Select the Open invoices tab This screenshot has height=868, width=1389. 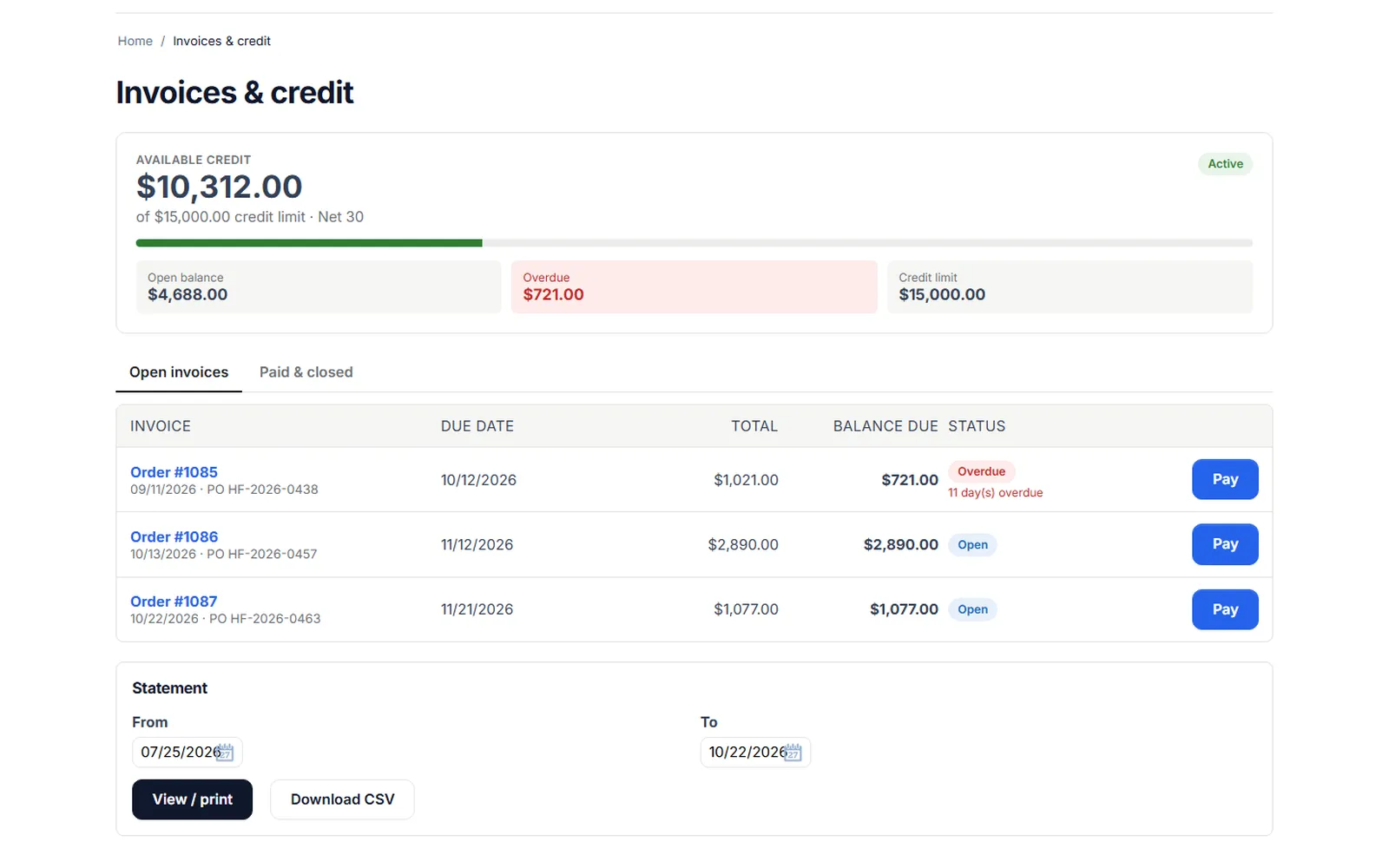click(x=179, y=372)
